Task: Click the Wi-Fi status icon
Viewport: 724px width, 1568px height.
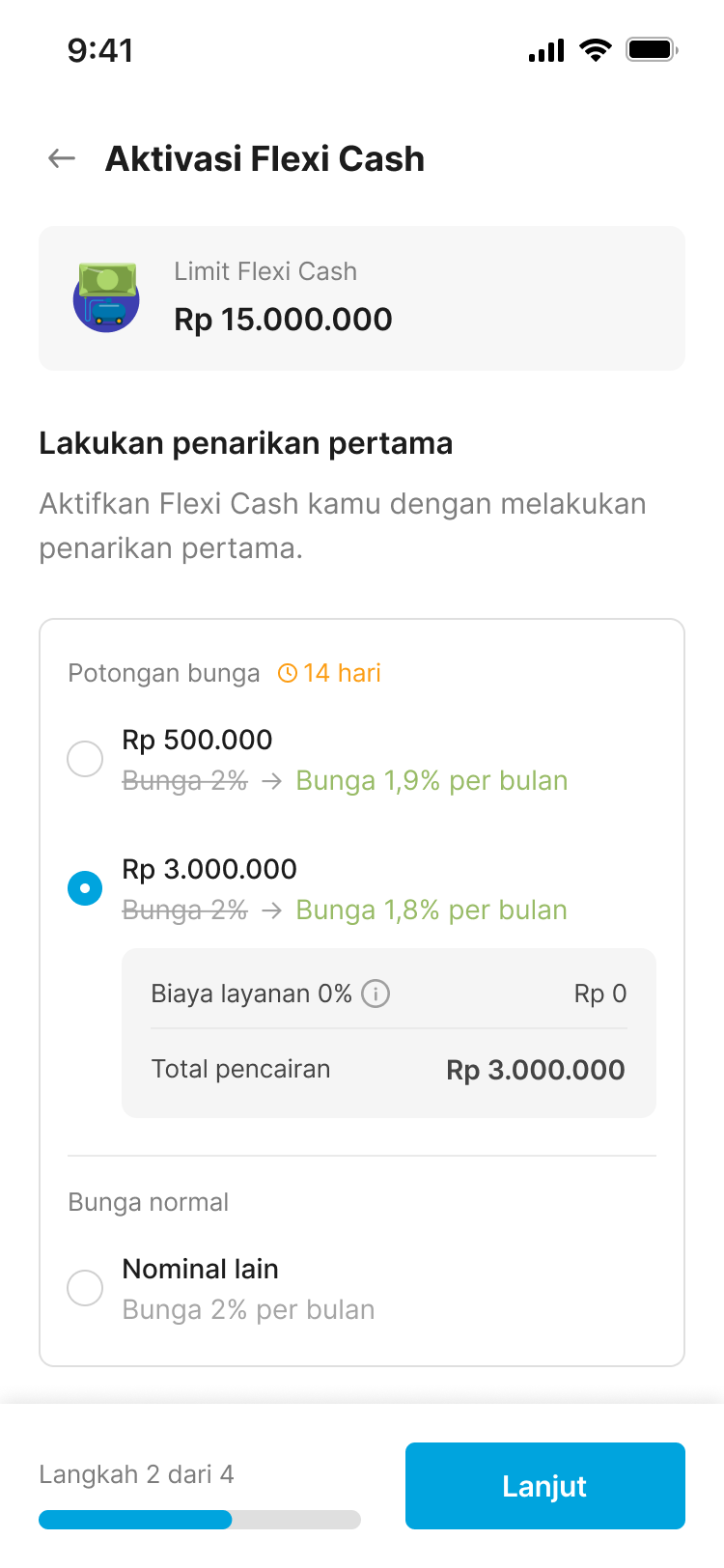Action: coord(595,49)
